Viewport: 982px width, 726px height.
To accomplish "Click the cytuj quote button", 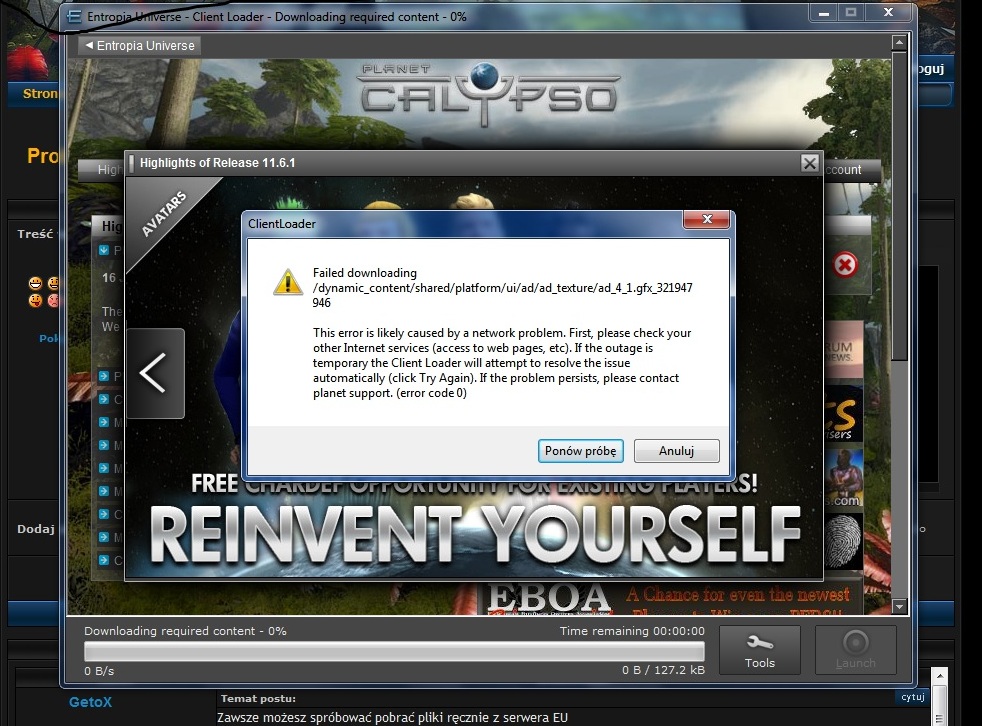I will click(x=910, y=697).
